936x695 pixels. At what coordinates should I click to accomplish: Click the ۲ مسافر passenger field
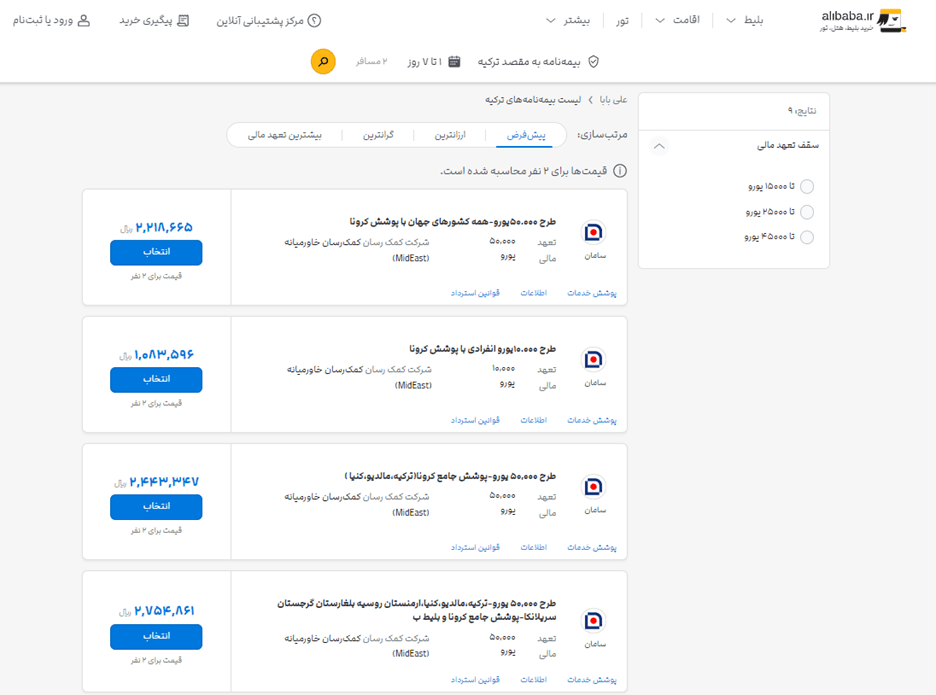point(372,61)
